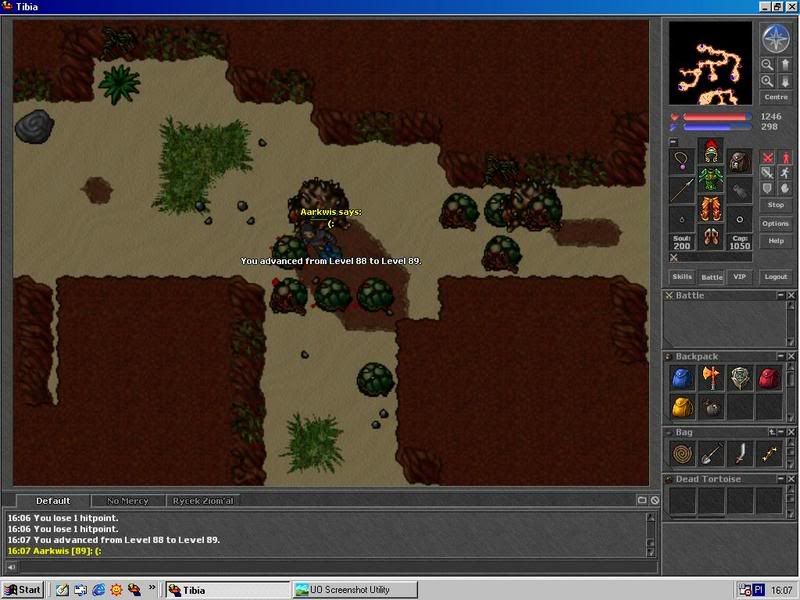Select the shovel in Bag
This screenshot has width=800, height=600.
click(x=711, y=454)
